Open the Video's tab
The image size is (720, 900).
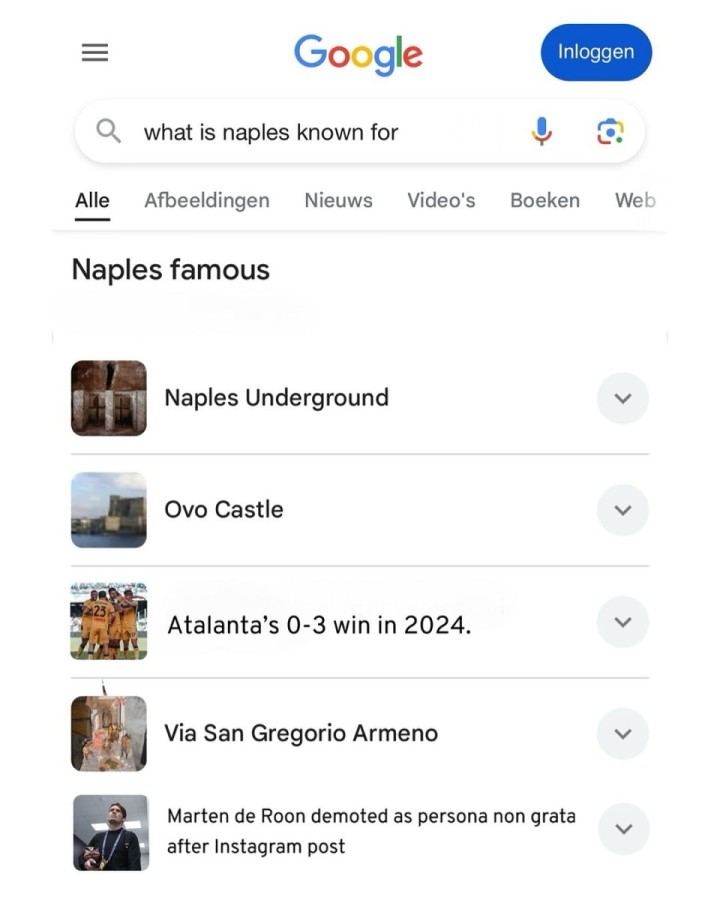tap(441, 200)
